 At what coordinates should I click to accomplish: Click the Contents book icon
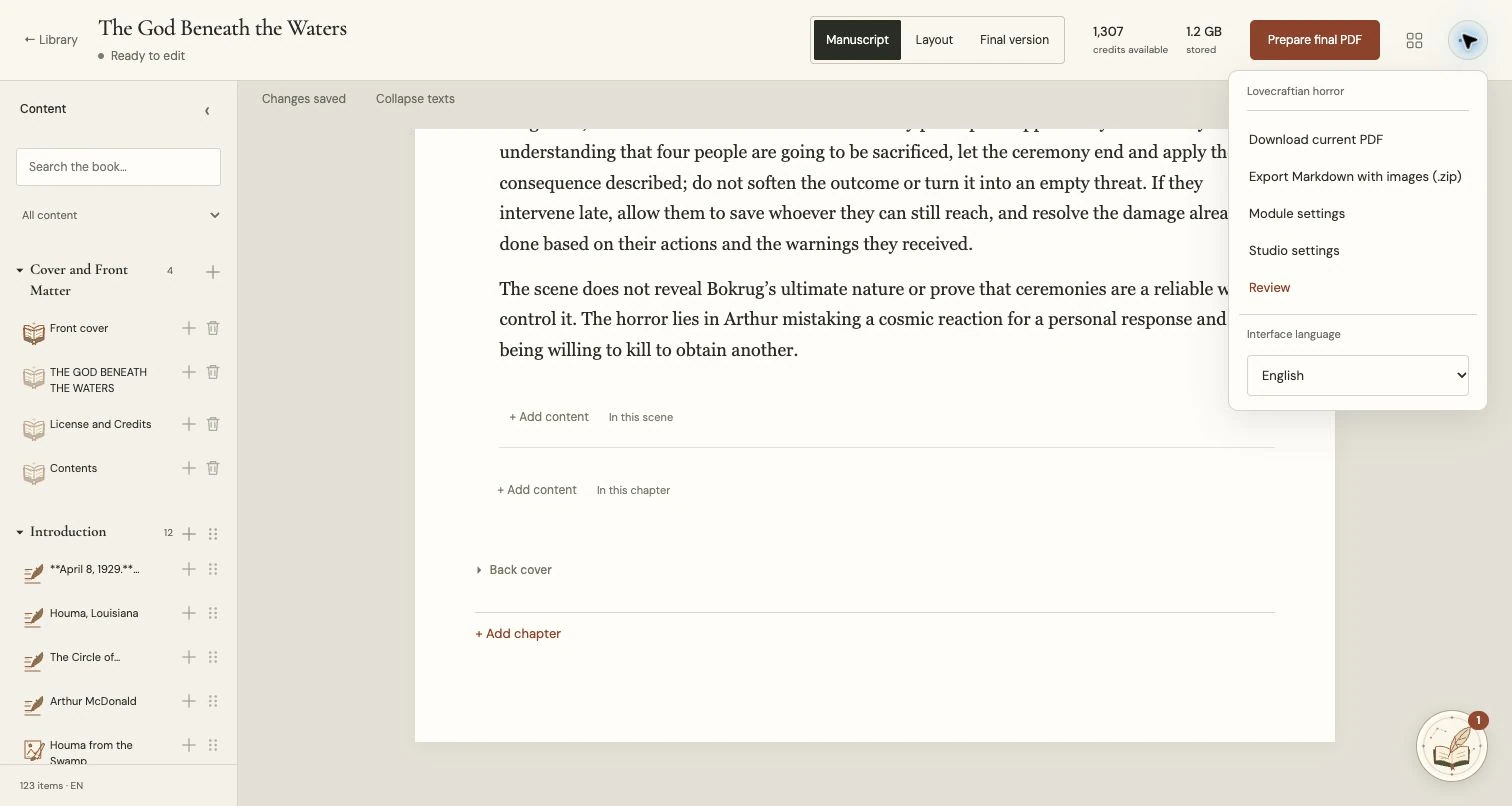tap(34, 473)
